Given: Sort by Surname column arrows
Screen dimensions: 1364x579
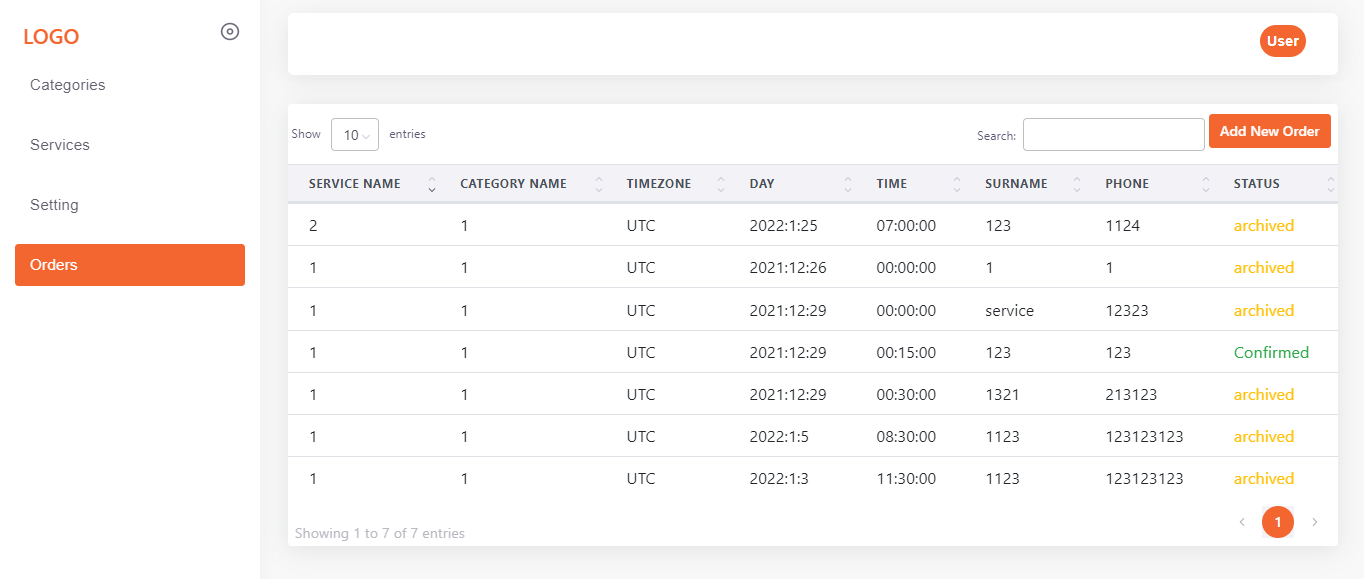Looking at the screenshot, I should [1077, 184].
